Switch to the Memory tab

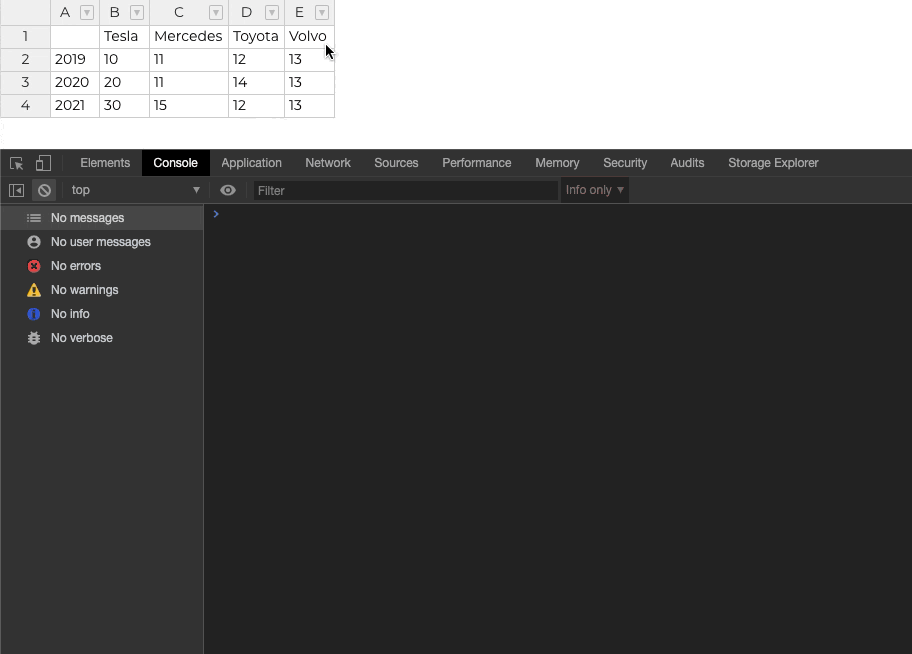pos(557,163)
